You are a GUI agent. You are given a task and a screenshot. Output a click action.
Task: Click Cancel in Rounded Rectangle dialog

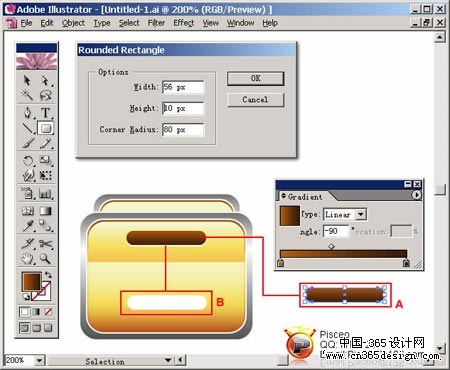(256, 100)
